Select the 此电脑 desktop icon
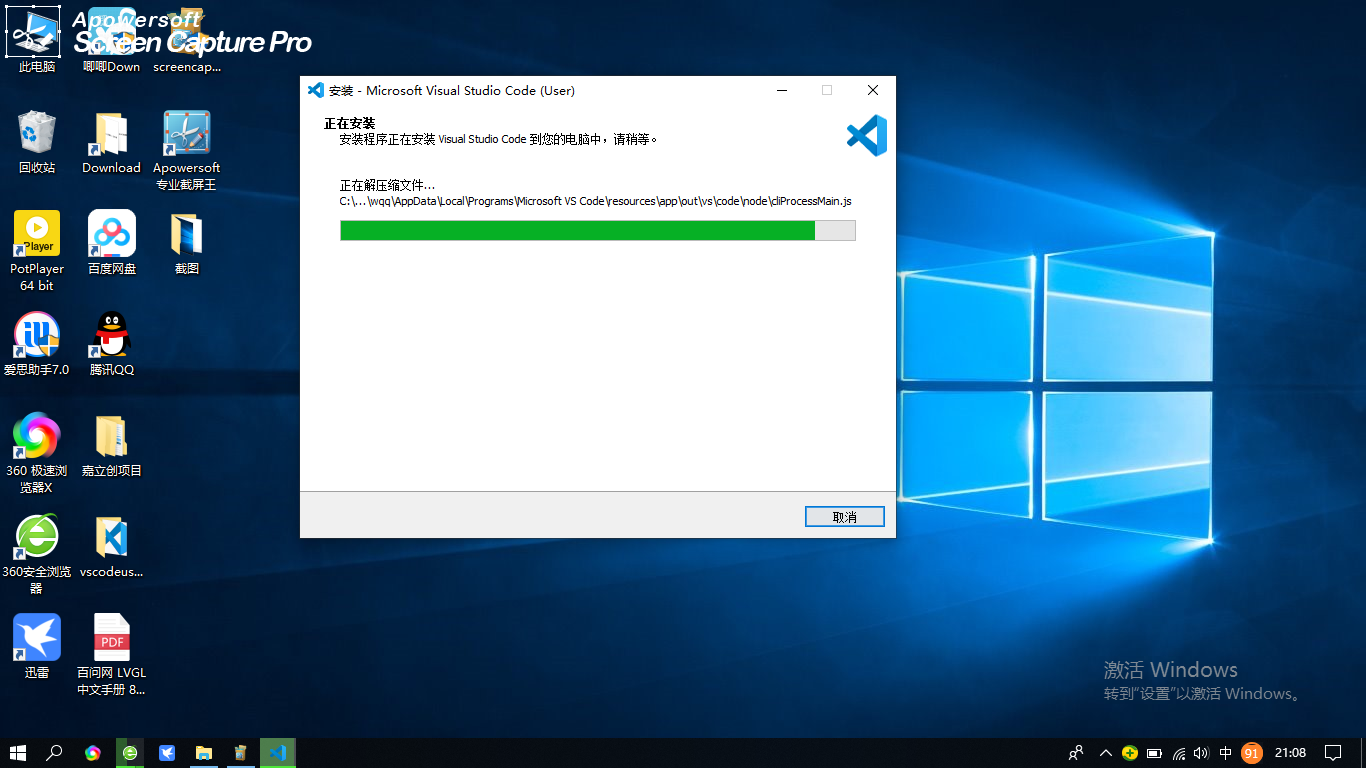 pos(37,42)
